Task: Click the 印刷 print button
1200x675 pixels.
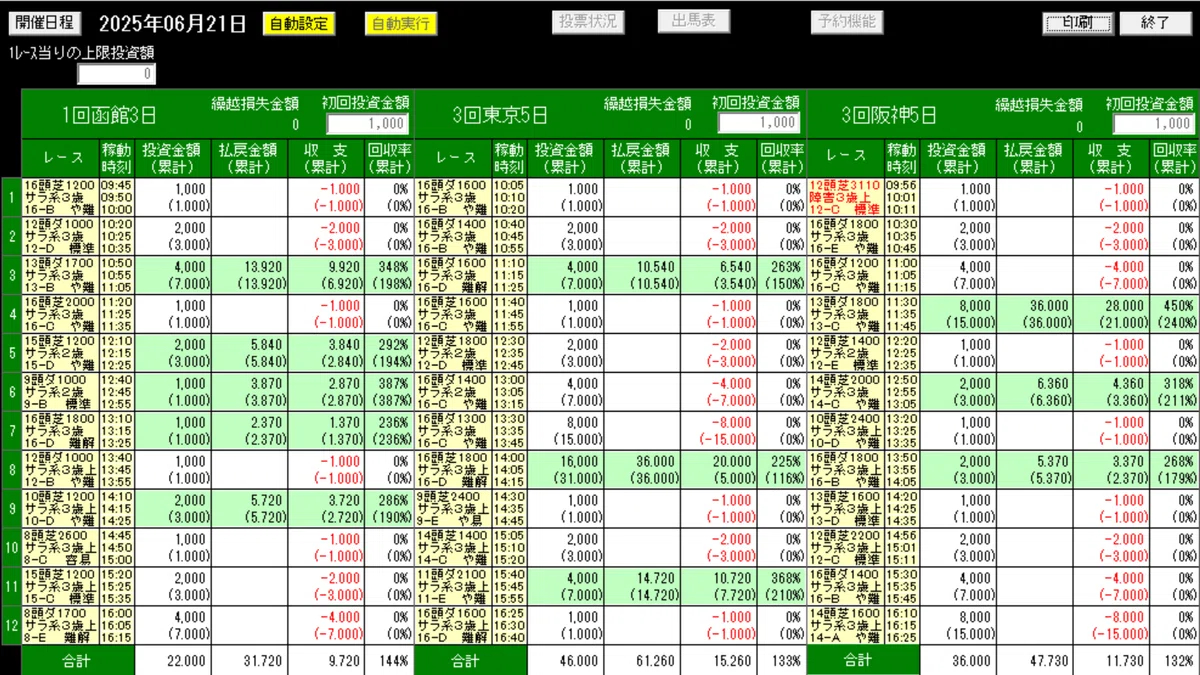Action: (1077, 22)
